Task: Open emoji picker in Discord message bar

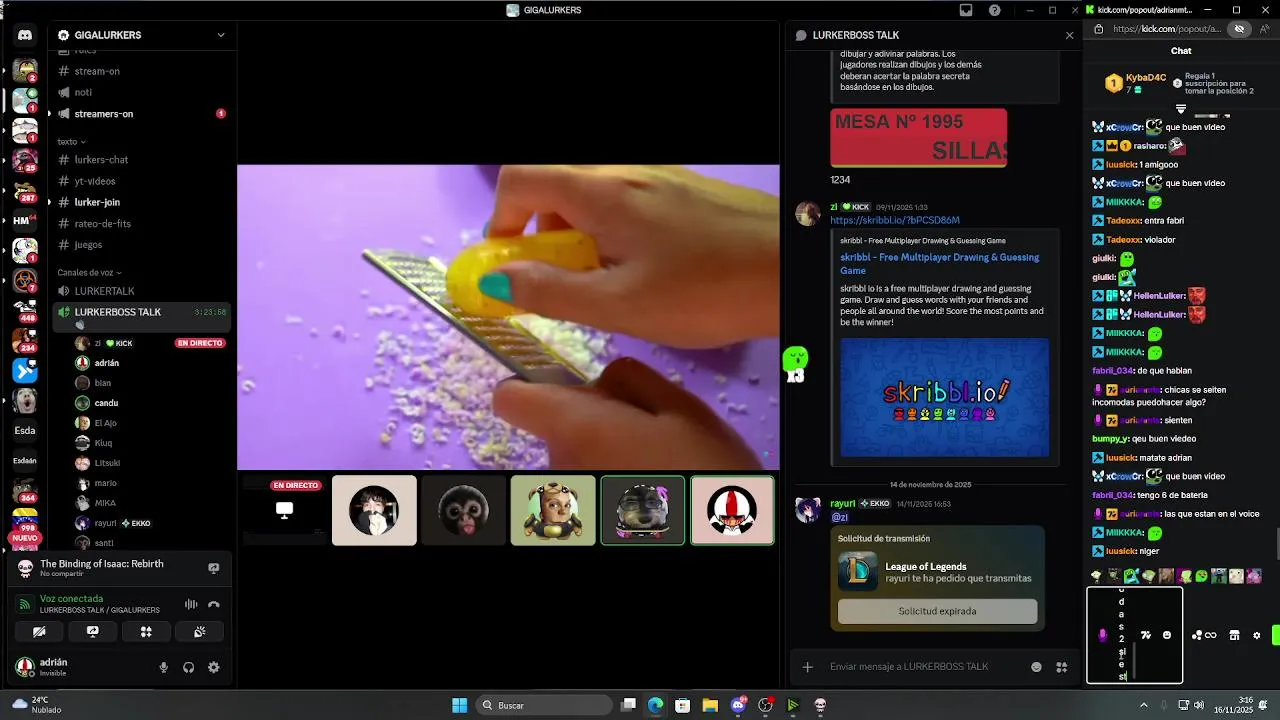Action: pos(1036,667)
